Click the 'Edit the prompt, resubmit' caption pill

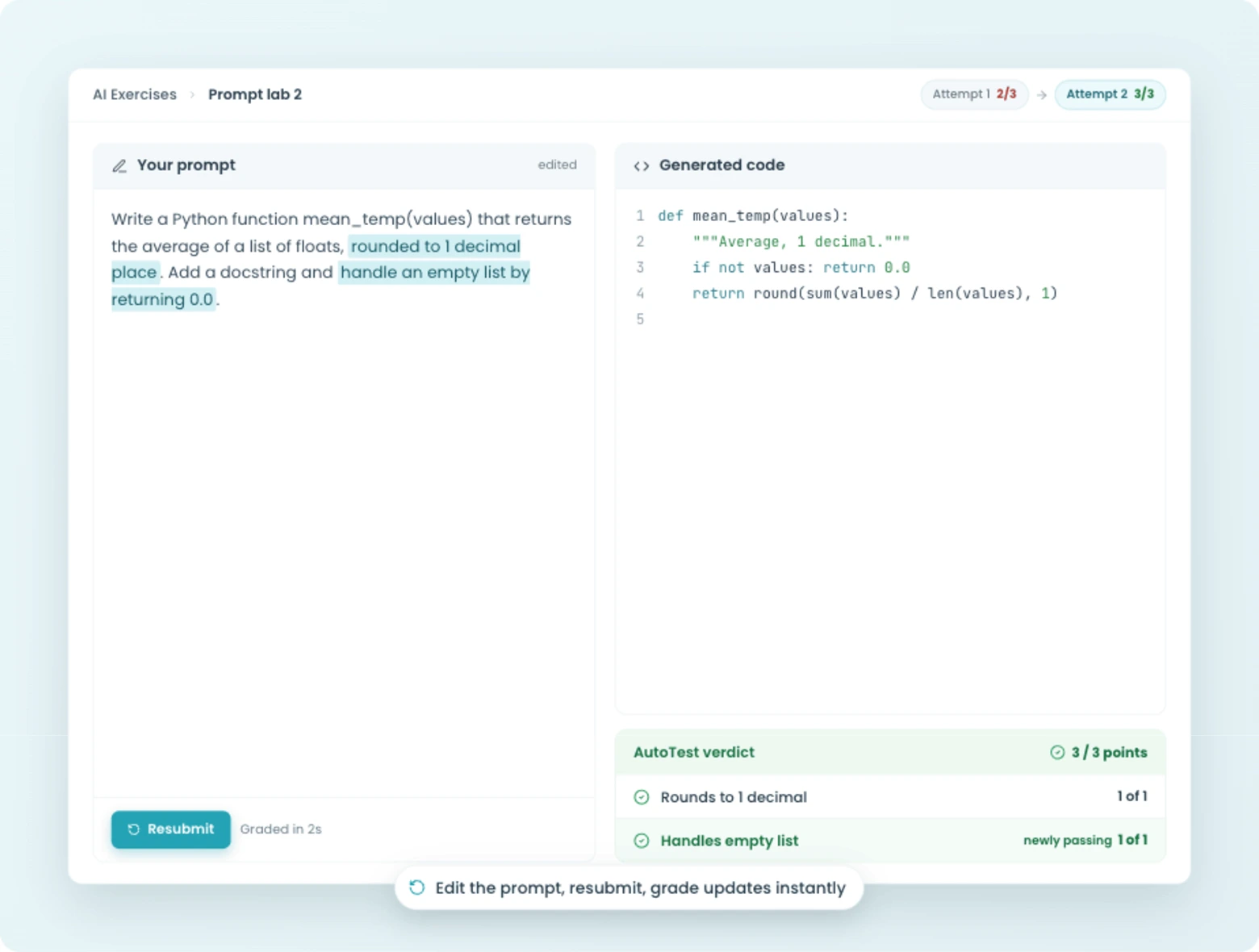pos(629,887)
